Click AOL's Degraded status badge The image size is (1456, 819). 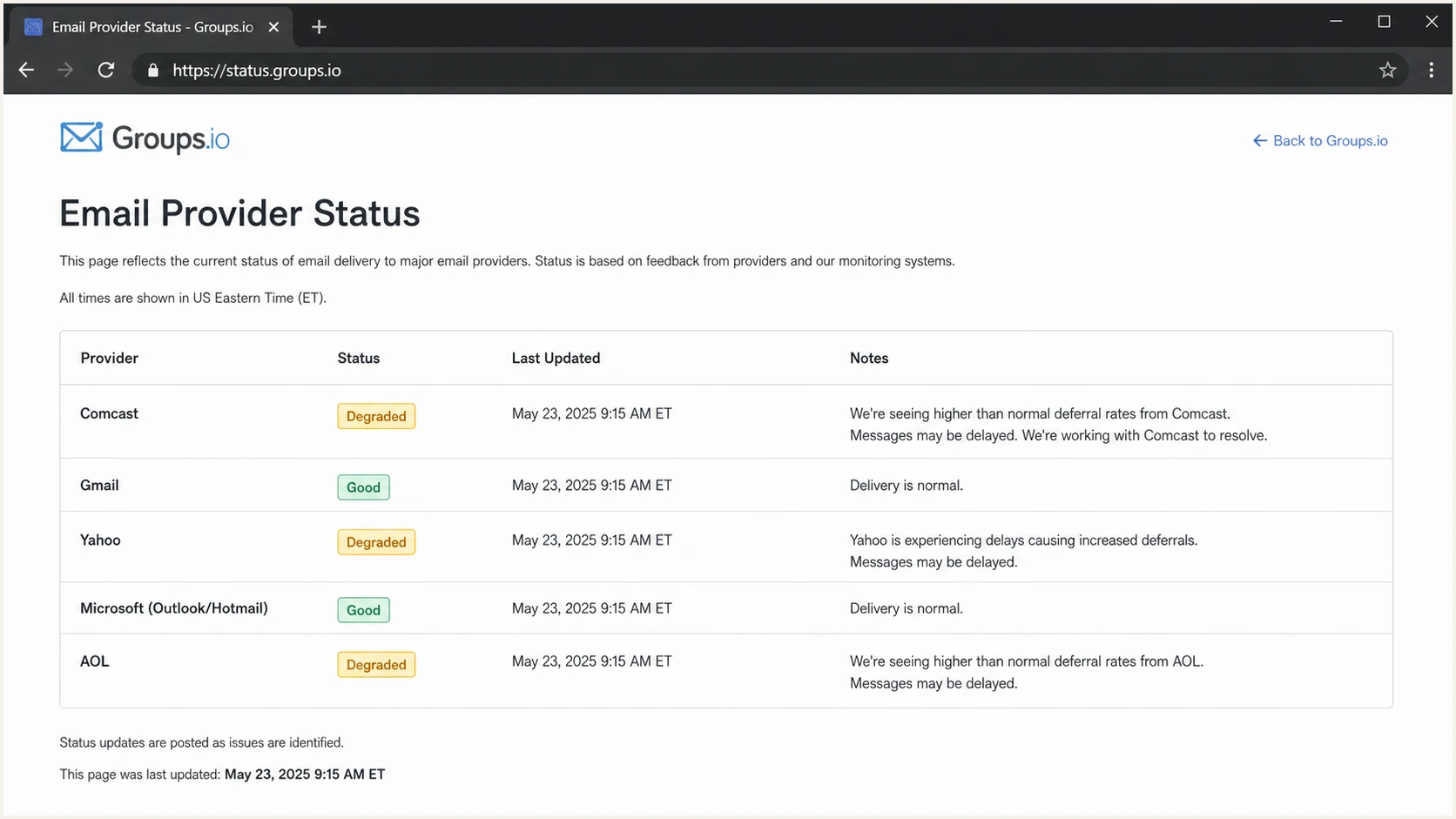click(376, 665)
